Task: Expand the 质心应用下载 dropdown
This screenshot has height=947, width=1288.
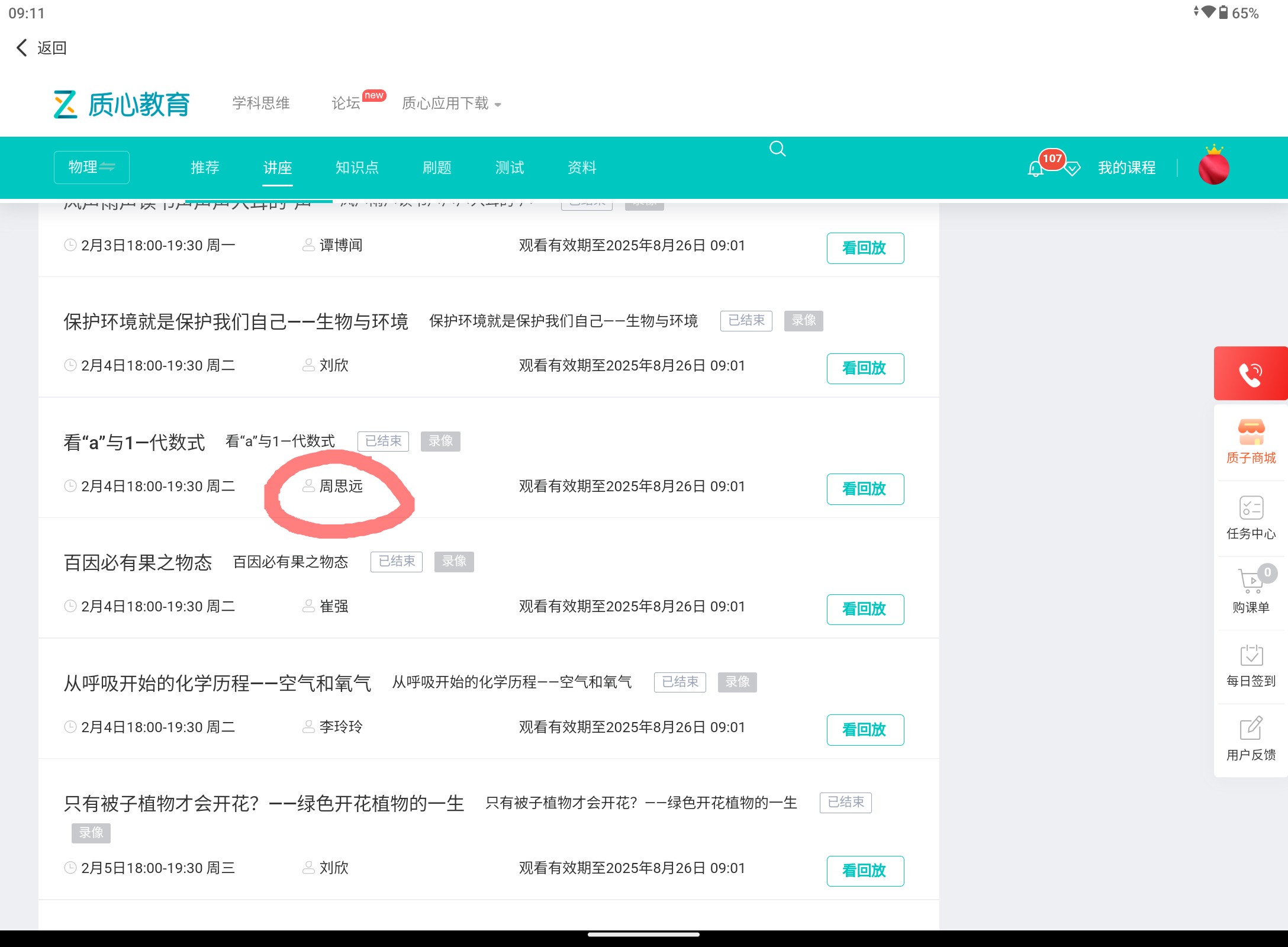Action: click(x=452, y=104)
